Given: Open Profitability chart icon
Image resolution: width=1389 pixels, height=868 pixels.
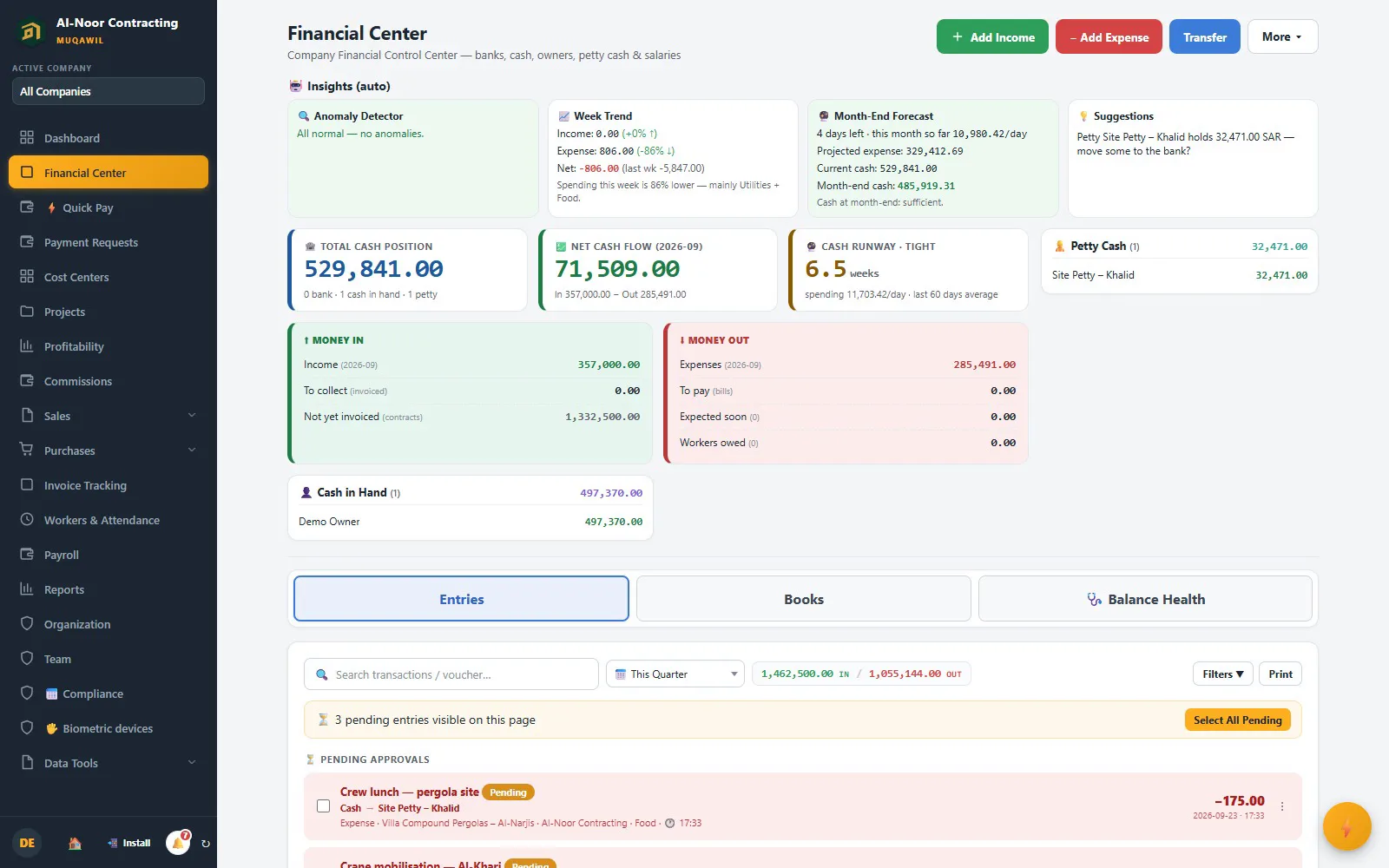Looking at the screenshot, I should [x=27, y=346].
